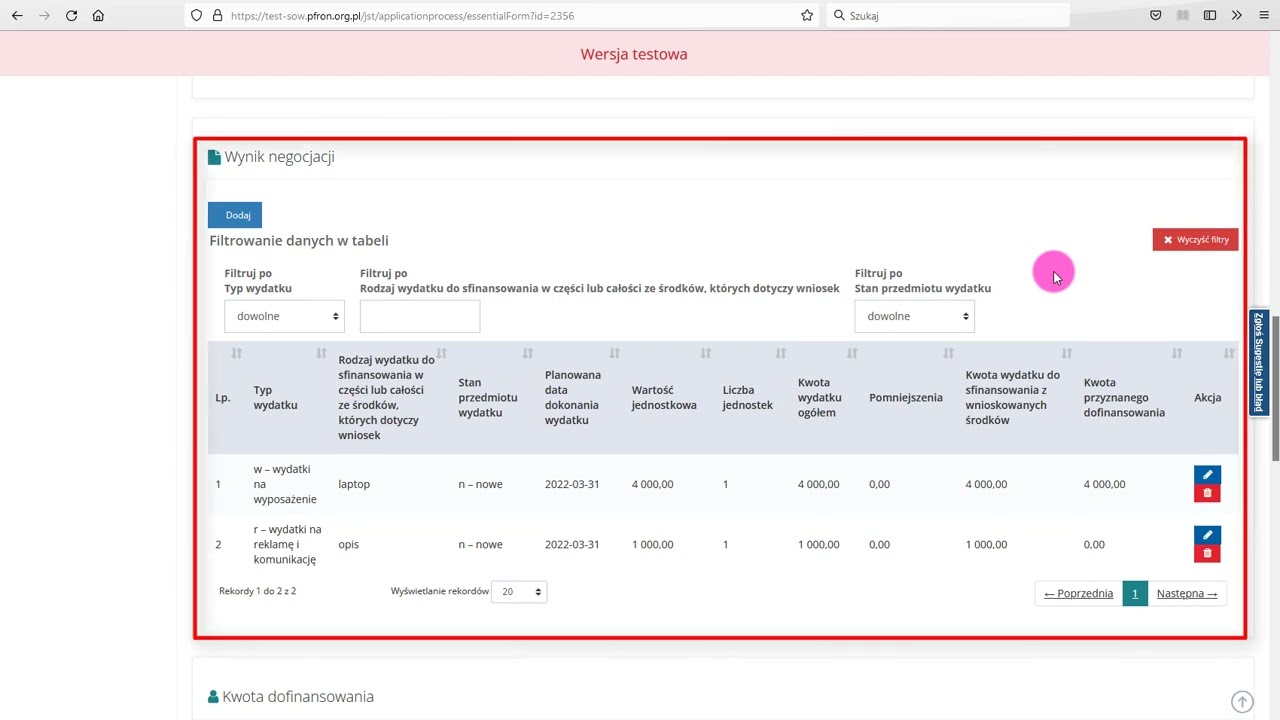This screenshot has width=1280, height=720.
Task: Open the Pocket save icon
Action: coord(1156,15)
